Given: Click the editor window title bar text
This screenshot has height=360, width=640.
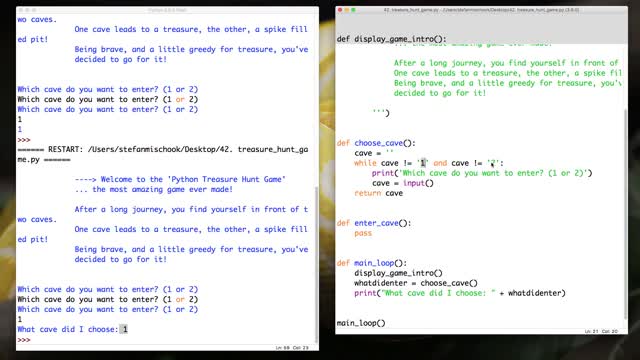Looking at the screenshot, I should [x=481, y=10].
